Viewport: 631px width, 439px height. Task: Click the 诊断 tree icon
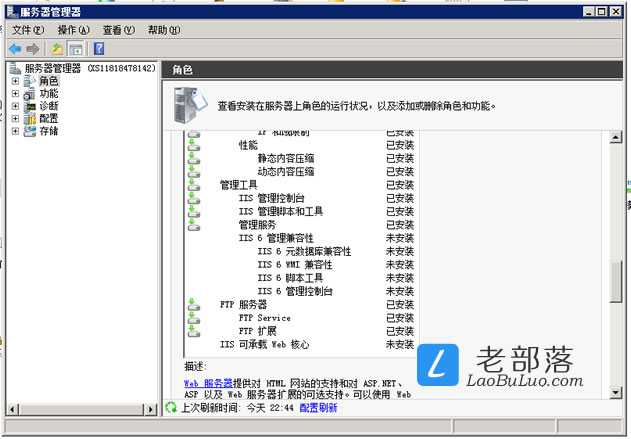point(29,106)
